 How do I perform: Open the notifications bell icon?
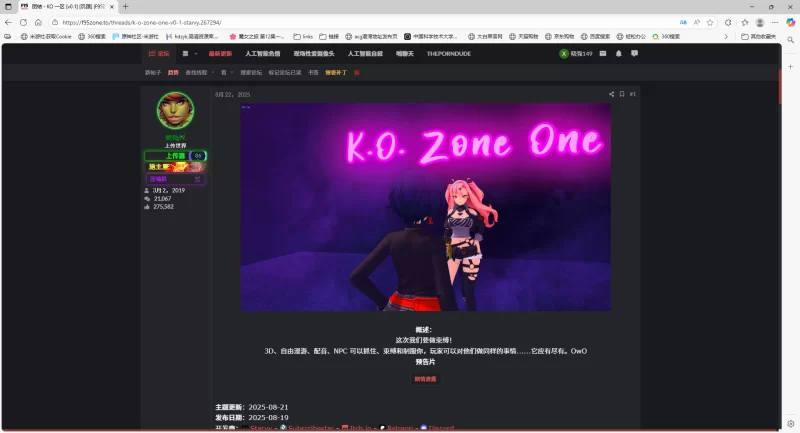[618, 54]
